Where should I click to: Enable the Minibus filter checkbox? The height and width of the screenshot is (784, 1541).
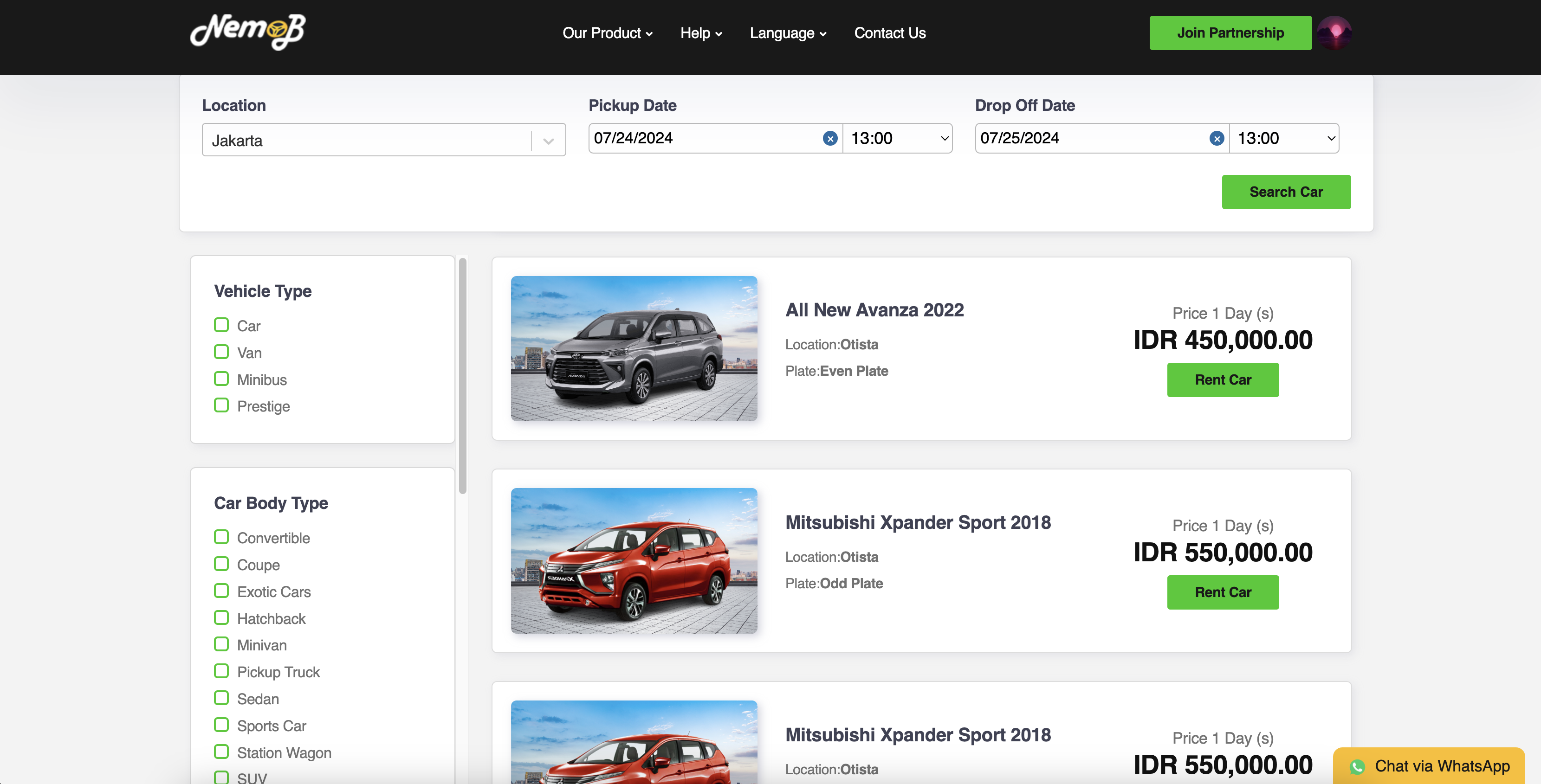click(221, 379)
